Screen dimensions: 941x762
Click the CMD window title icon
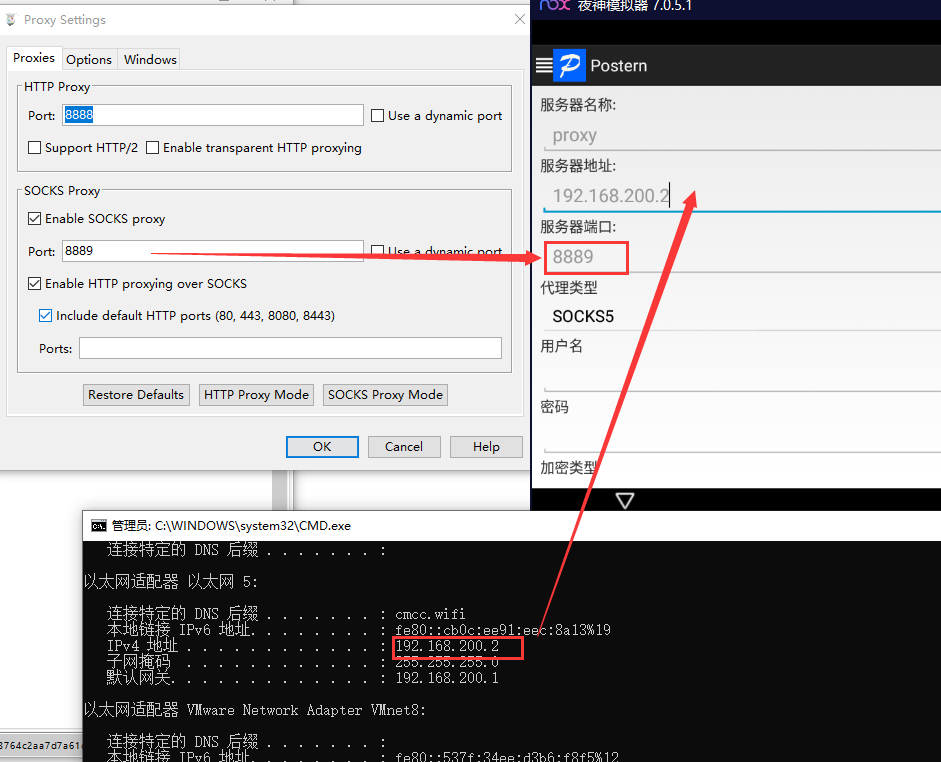coord(98,525)
